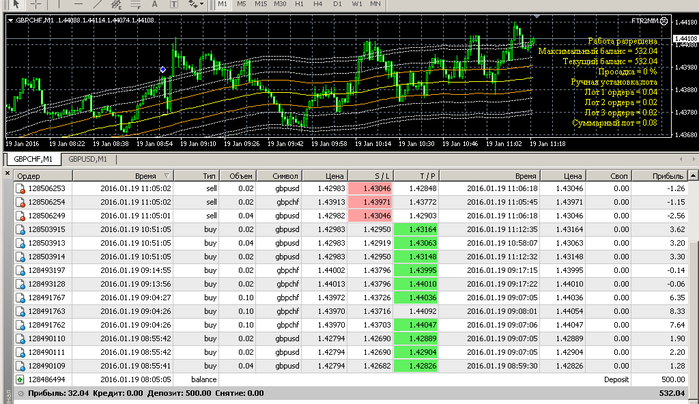Image resolution: width=699 pixels, height=404 pixels.
Task: Click buy order icon for 128490109
Action: click(x=20, y=367)
